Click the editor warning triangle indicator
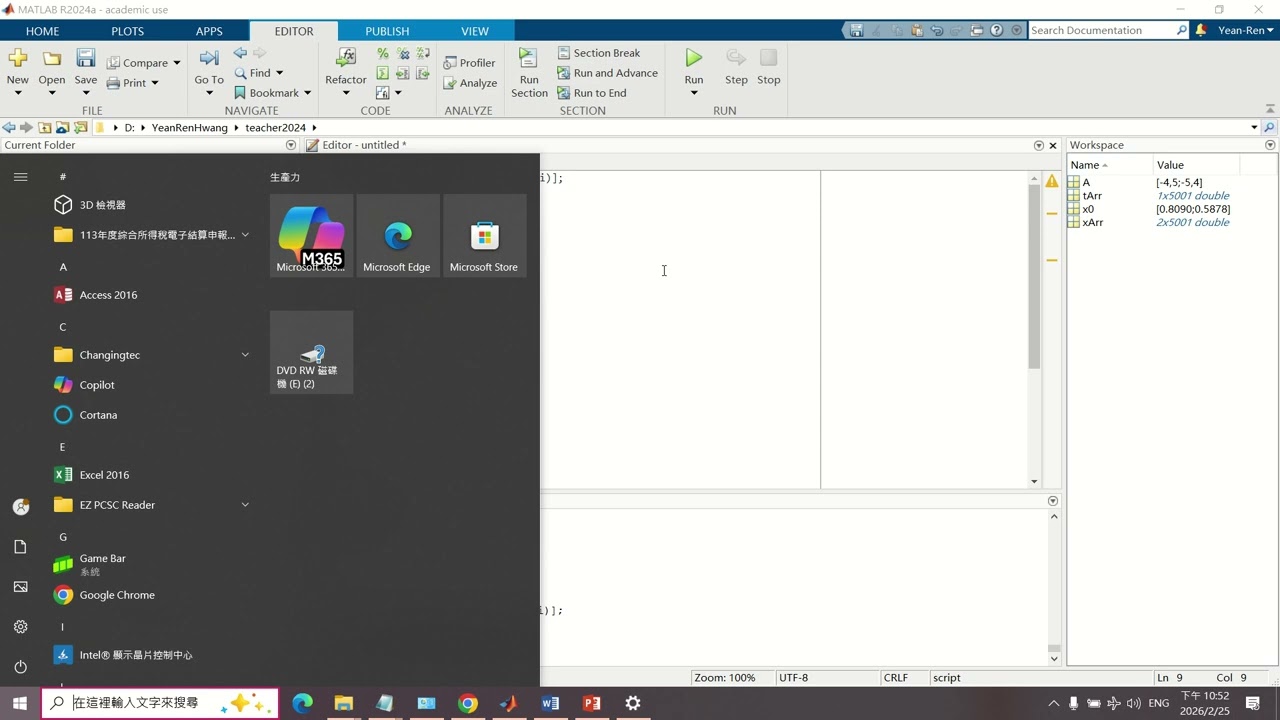The image size is (1280, 720). pyautogui.click(x=1052, y=181)
